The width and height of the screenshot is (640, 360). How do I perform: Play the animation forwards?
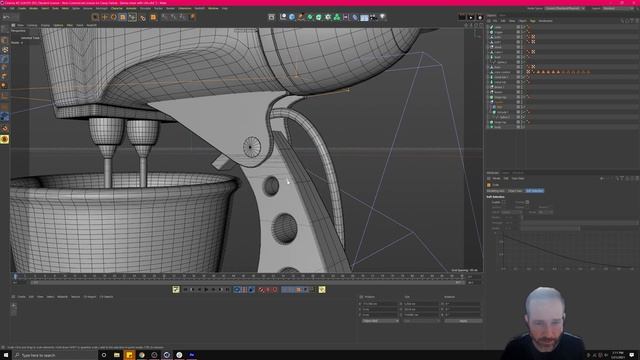tap(206, 289)
